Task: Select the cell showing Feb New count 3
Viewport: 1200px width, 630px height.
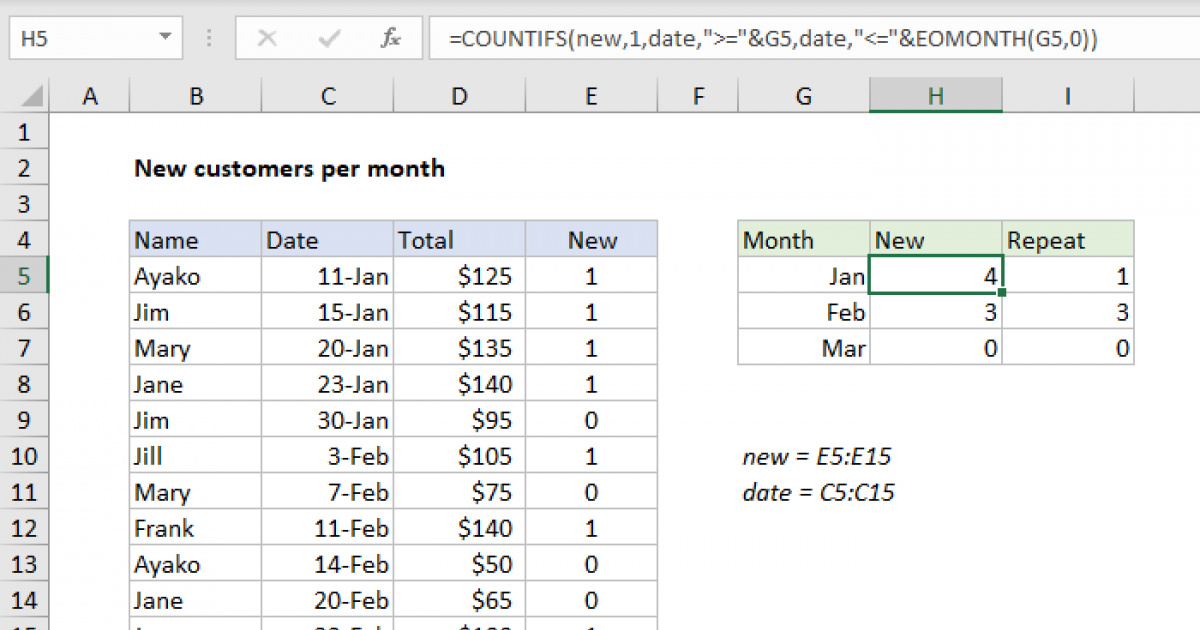Action: 935,311
